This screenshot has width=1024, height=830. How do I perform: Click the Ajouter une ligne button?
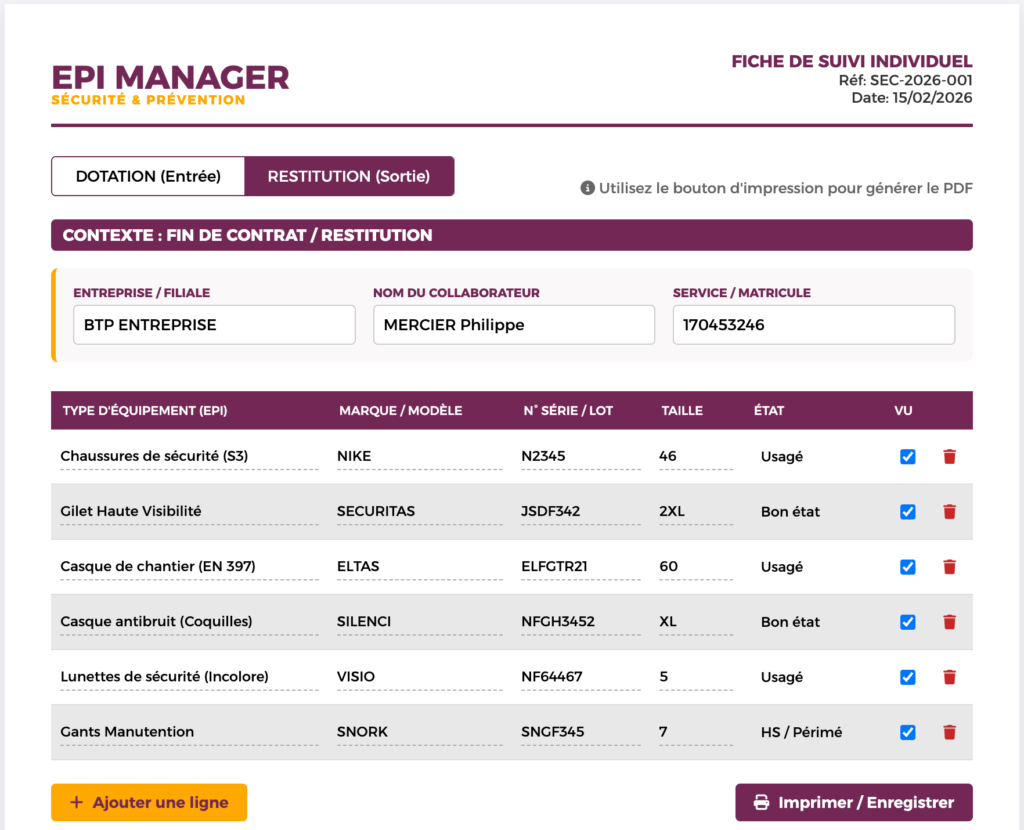[x=149, y=802]
